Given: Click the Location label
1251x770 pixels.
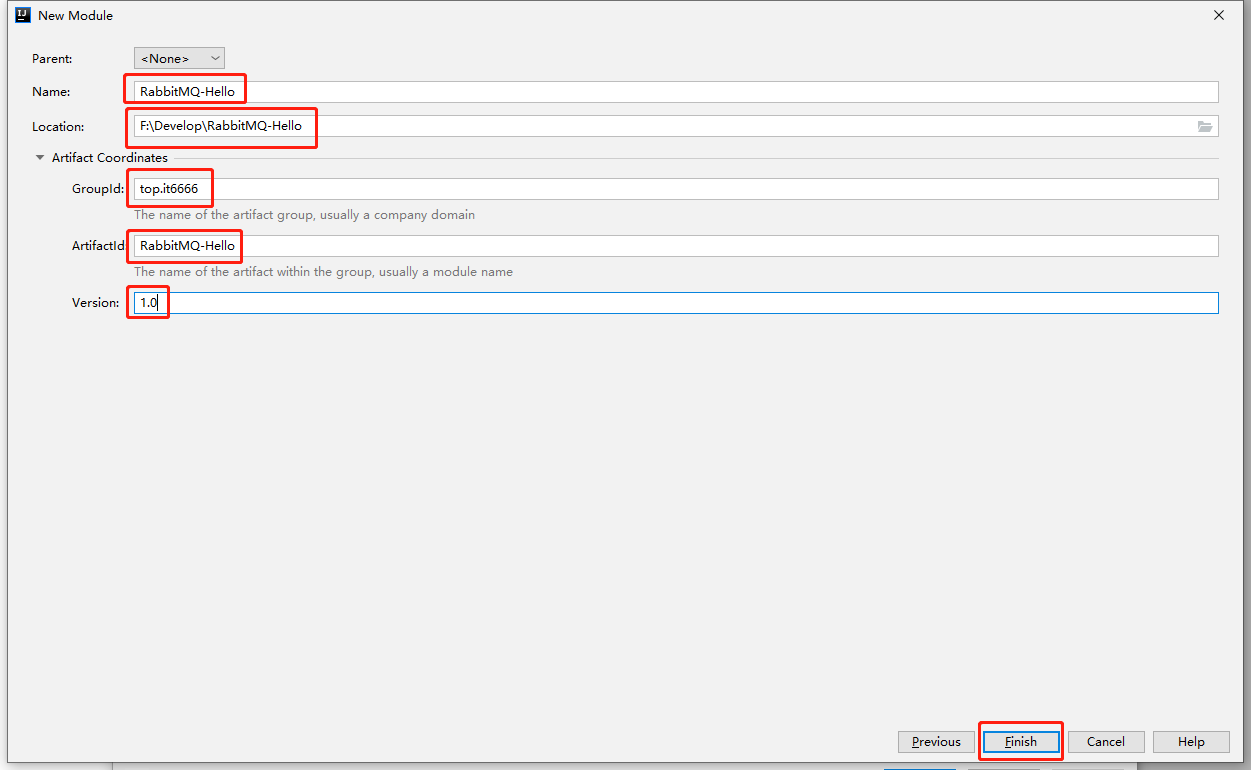Looking at the screenshot, I should pos(58,127).
